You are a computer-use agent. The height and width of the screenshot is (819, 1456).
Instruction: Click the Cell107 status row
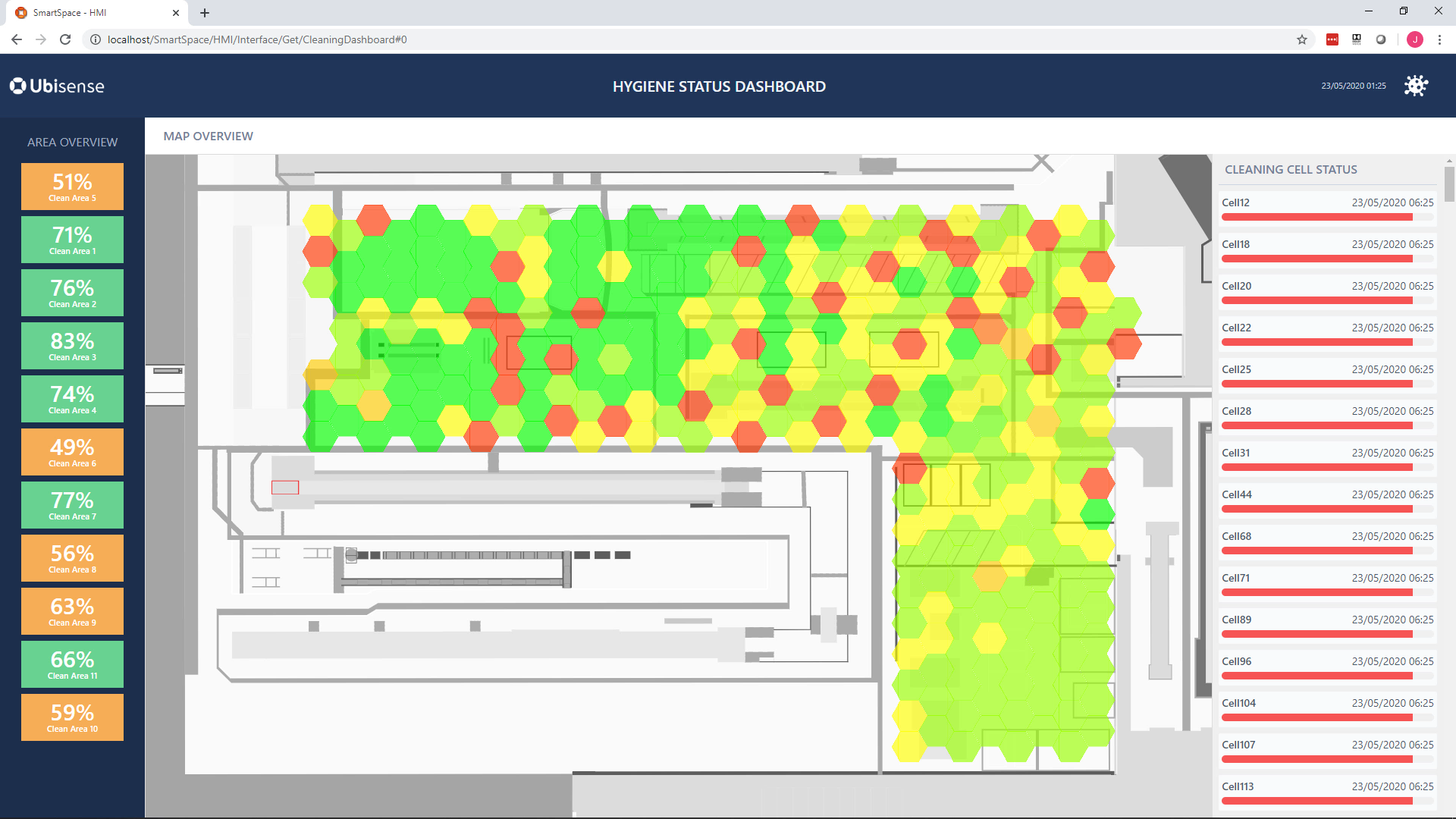(1328, 751)
